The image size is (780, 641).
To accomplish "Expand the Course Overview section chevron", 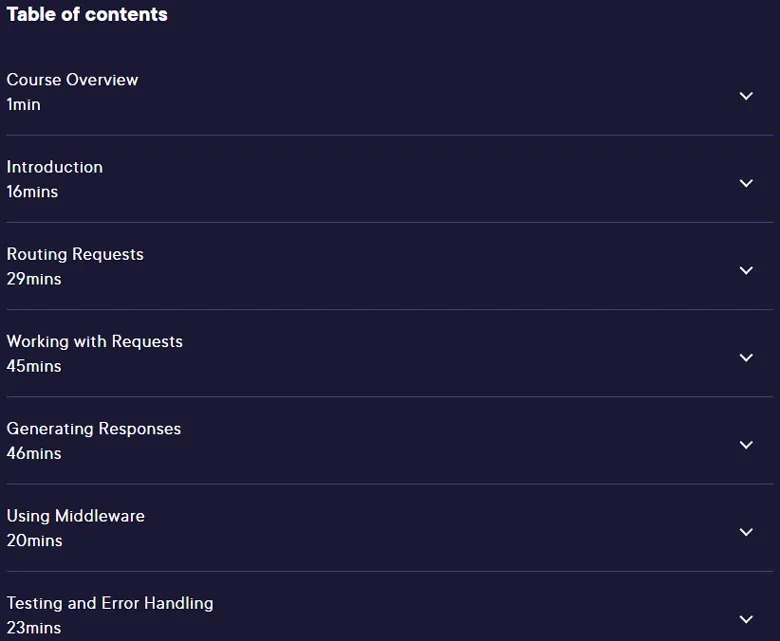I will tap(746, 96).
